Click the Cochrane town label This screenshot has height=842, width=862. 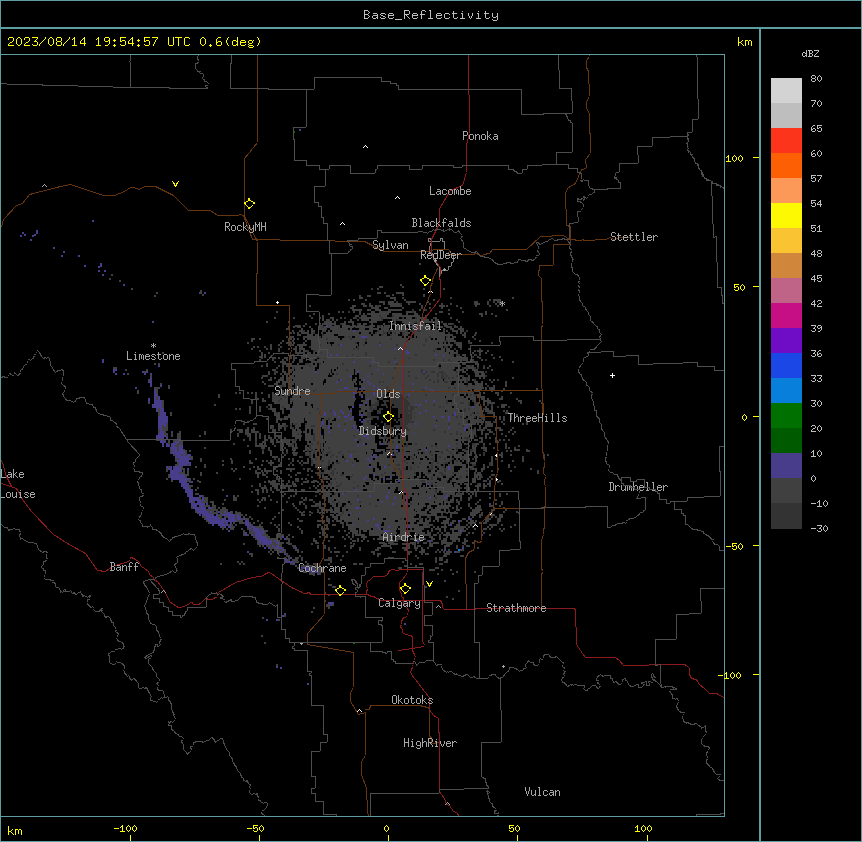[322, 568]
